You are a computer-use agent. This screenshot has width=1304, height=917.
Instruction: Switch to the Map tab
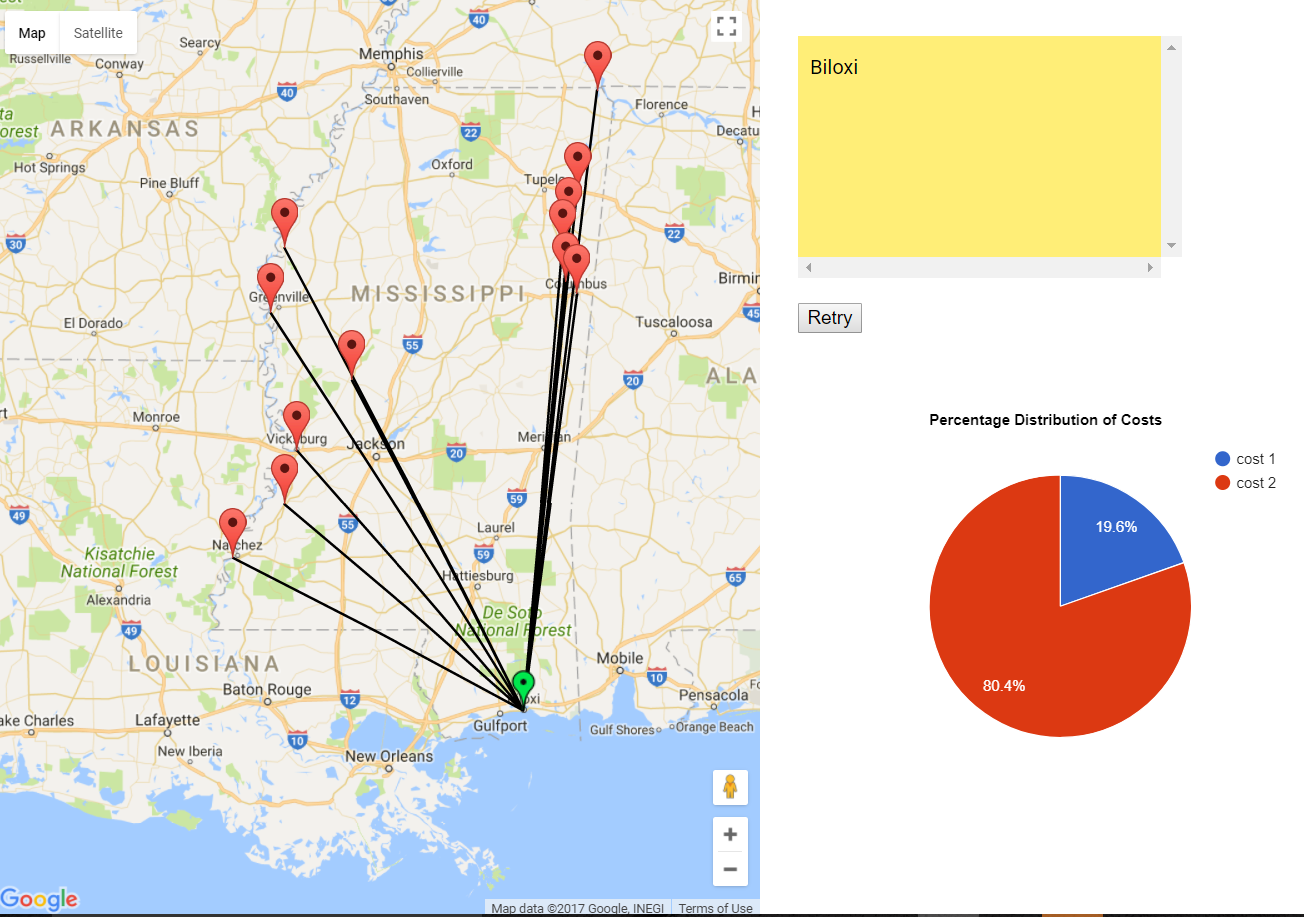click(31, 32)
